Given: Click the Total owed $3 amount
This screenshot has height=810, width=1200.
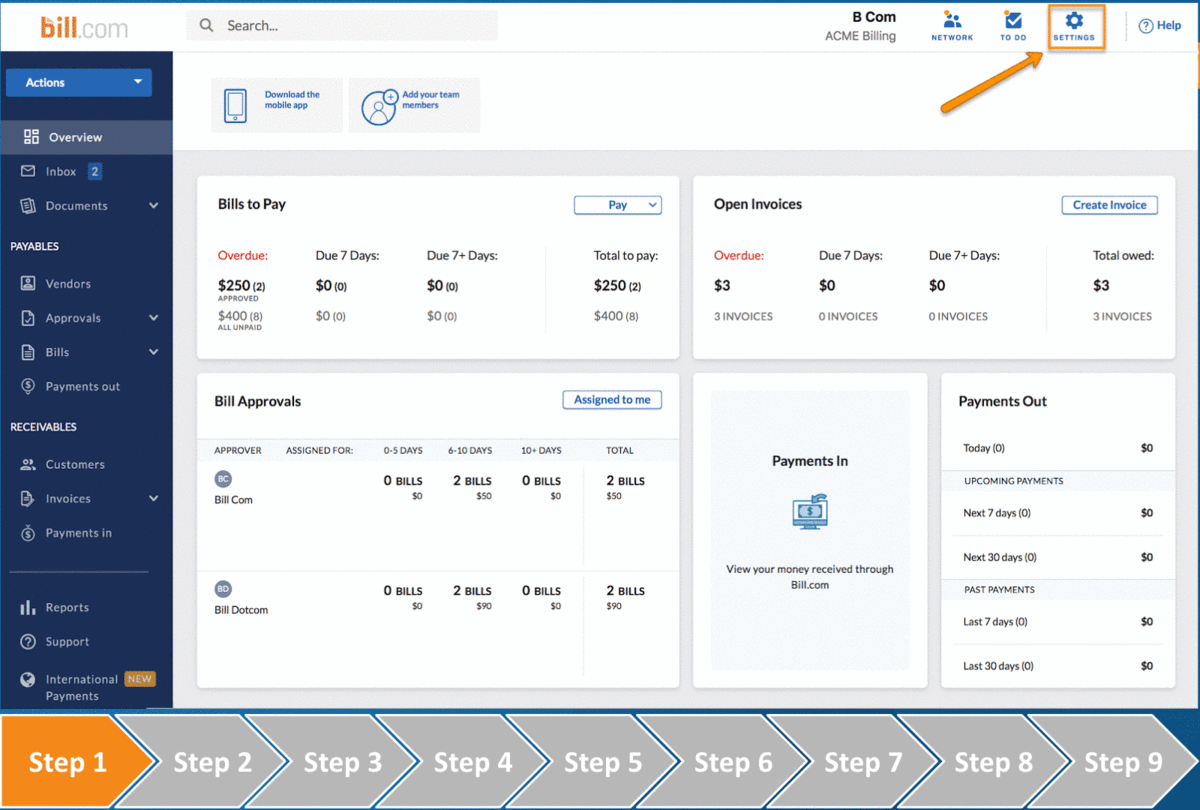Looking at the screenshot, I should tap(1101, 286).
